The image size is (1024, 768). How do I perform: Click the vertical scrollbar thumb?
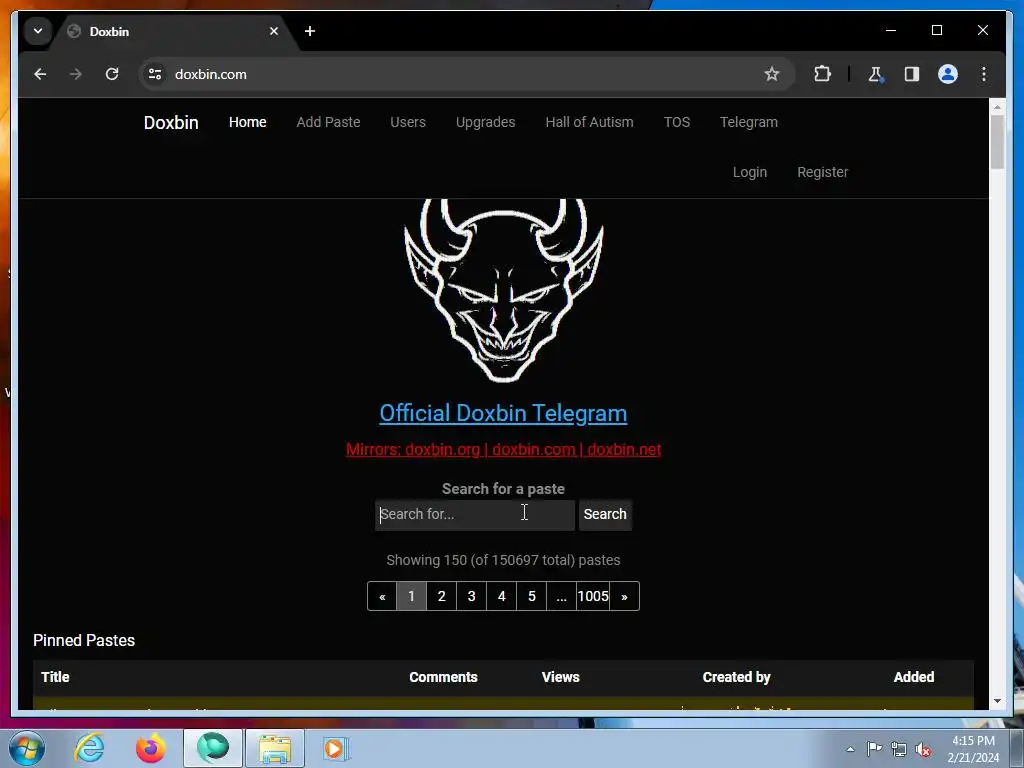(x=997, y=142)
